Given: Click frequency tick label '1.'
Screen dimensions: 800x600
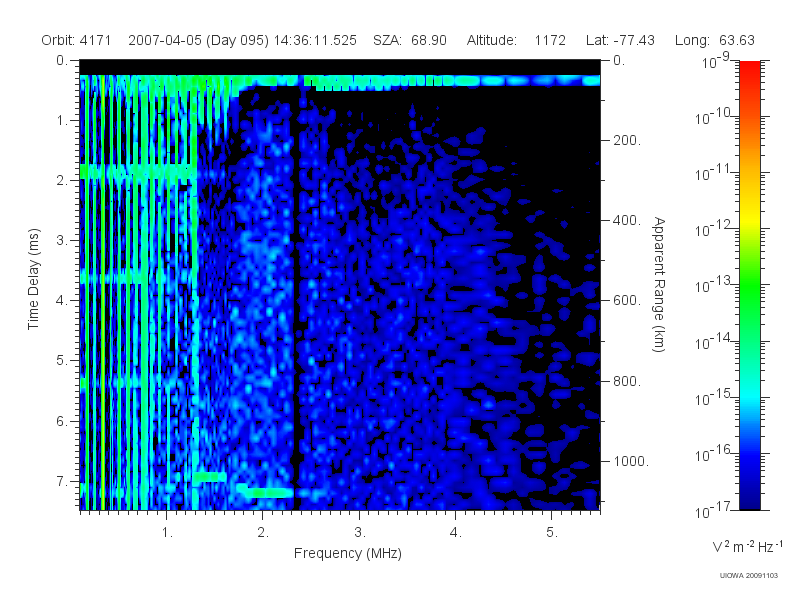Looking at the screenshot, I should (x=167, y=533).
